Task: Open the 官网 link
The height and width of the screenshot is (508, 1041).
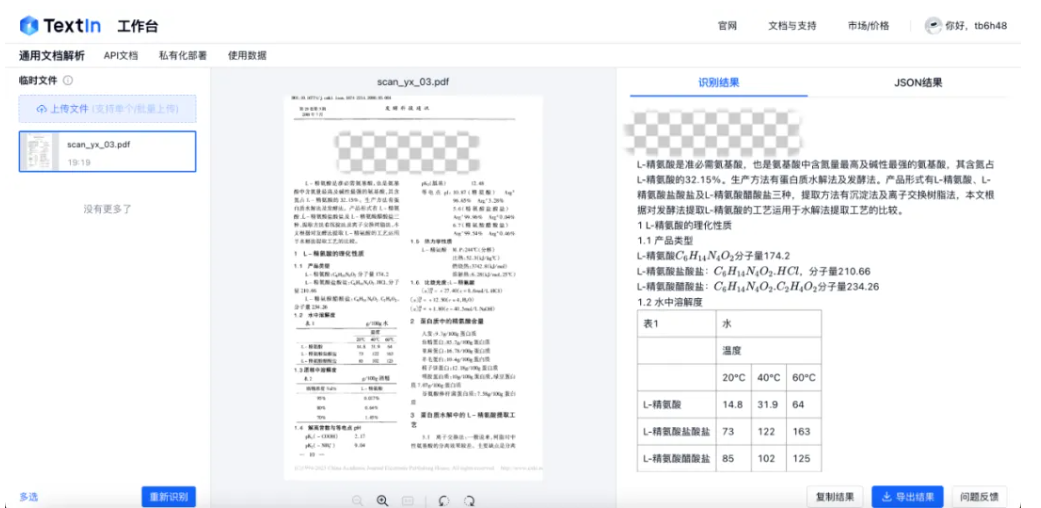Action: [x=727, y=26]
